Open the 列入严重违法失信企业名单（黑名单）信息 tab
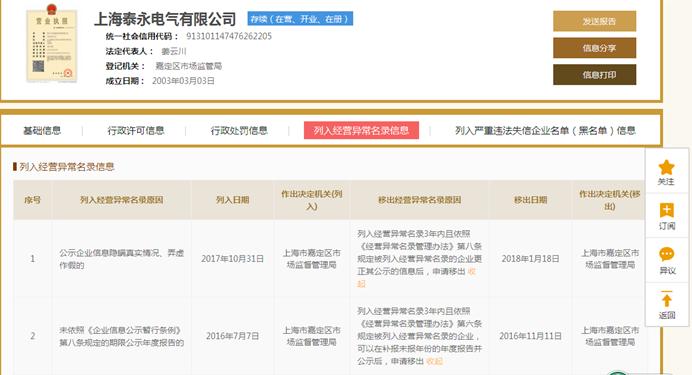692x375 pixels. pyautogui.click(x=545, y=131)
